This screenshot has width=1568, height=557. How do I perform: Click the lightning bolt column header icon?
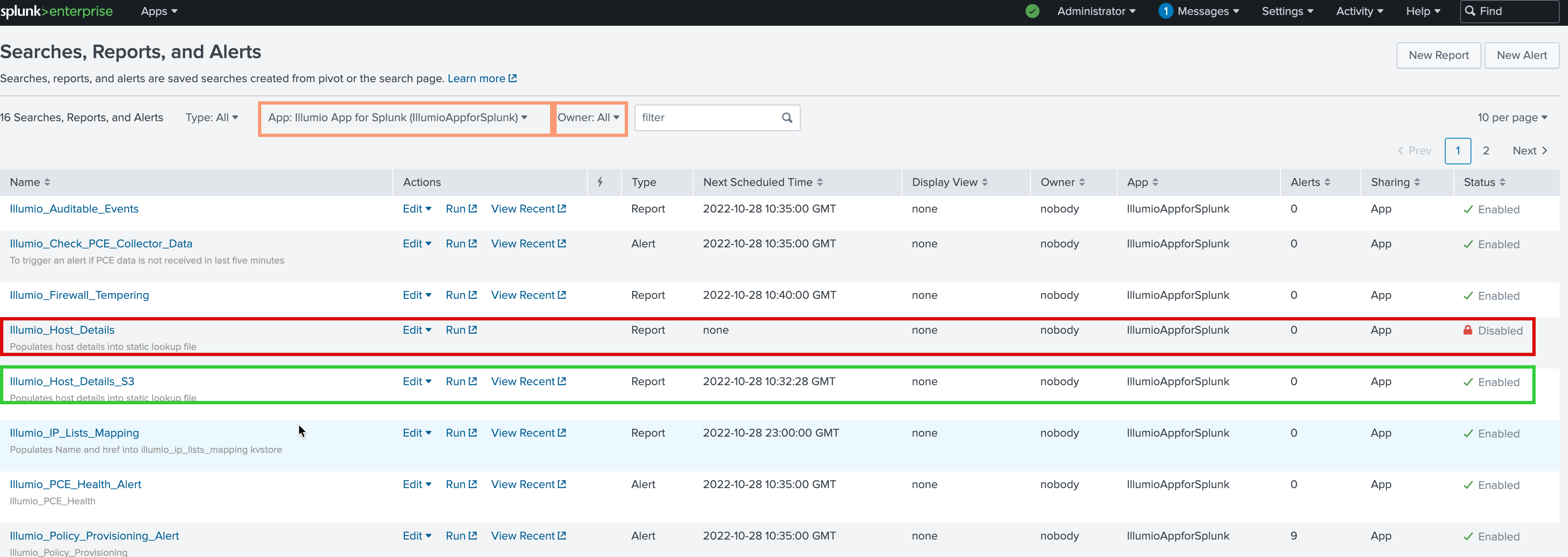click(600, 182)
